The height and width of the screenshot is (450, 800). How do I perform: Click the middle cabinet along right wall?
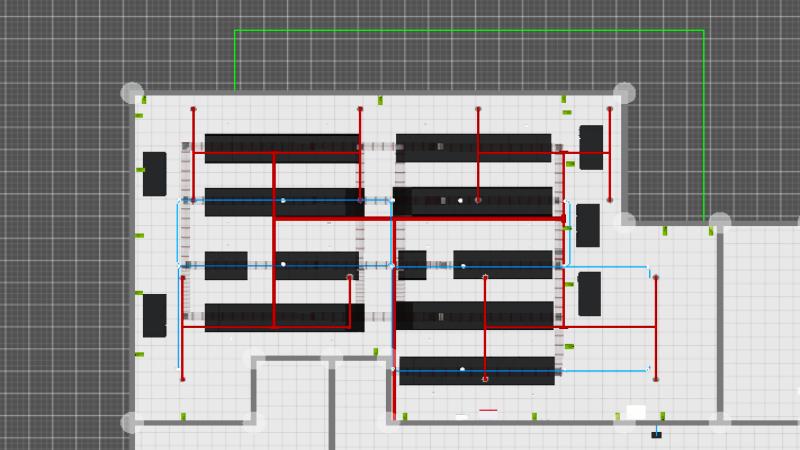point(587,225)
